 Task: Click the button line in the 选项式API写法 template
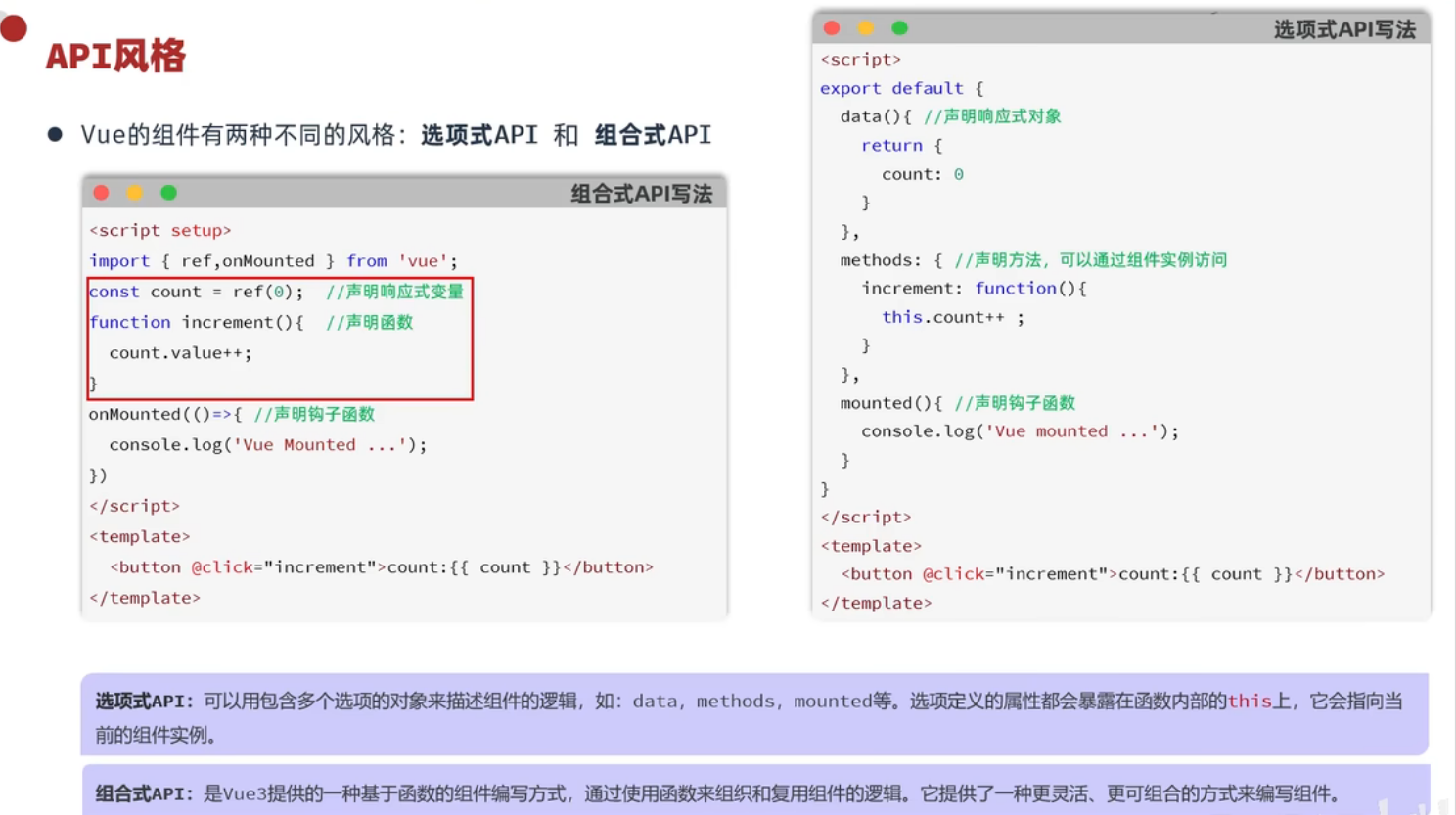click(1113, 574)
